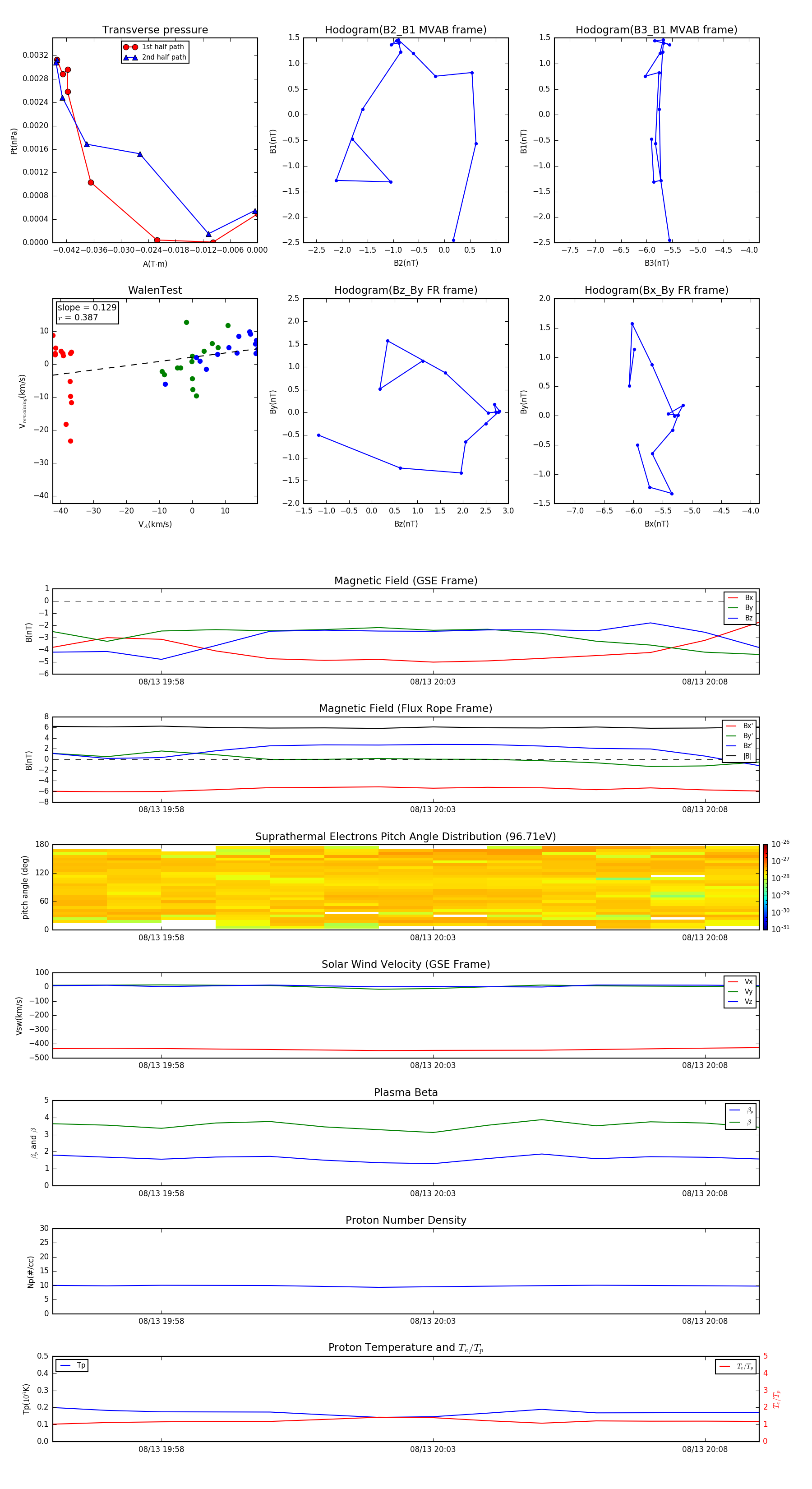
Task: Click the 'Hodogram(B2_B1 MVAB frame)' title
Action: click(406, 30)
